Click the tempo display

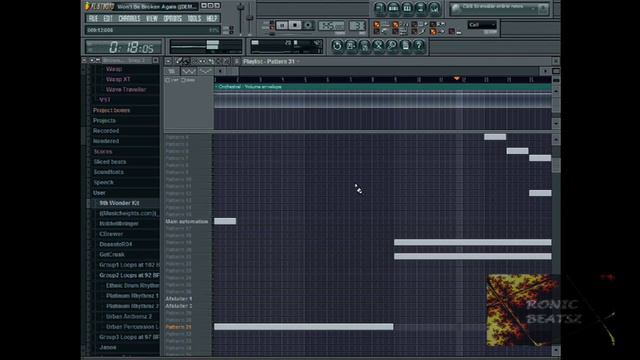[x=331, y=26]
